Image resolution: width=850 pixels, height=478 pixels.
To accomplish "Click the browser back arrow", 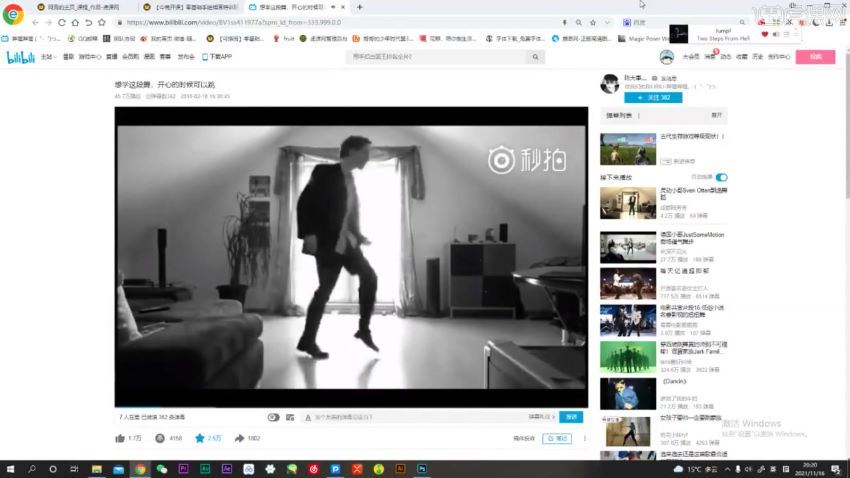I will point(35,22).
